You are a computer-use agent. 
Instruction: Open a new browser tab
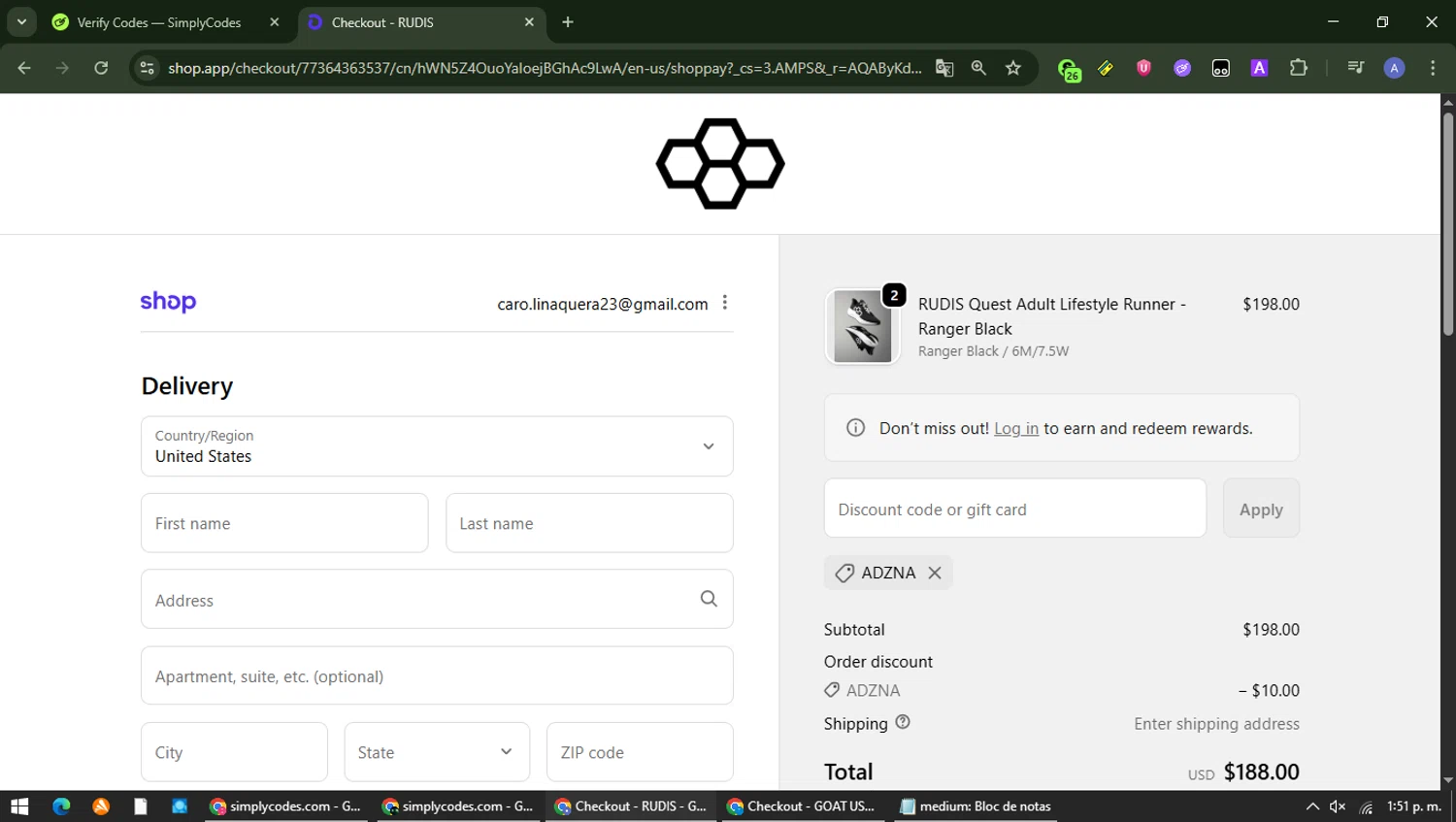(568, 22)
